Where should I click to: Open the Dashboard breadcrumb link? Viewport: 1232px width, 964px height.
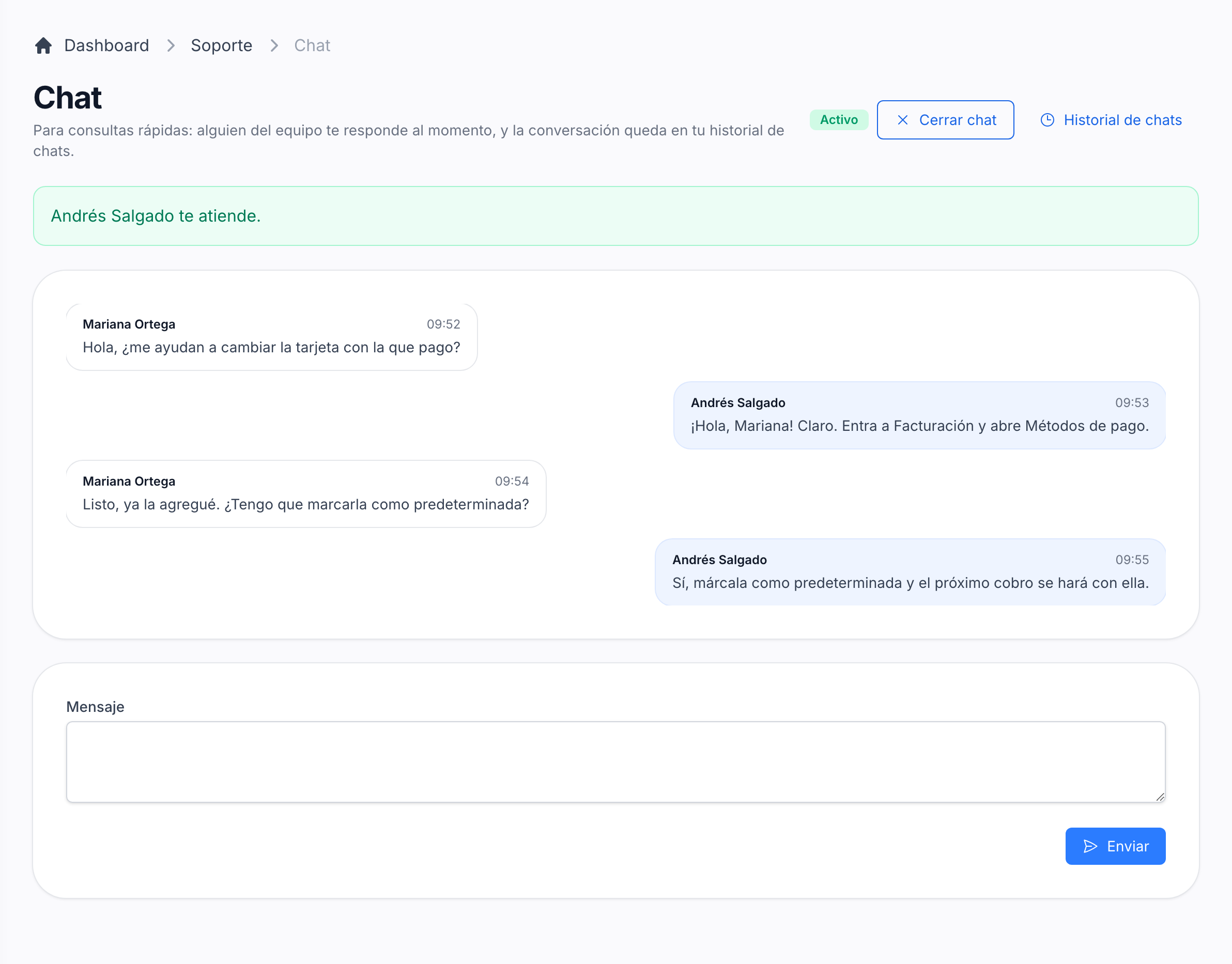pyautogui.click(x=106, y=45)
